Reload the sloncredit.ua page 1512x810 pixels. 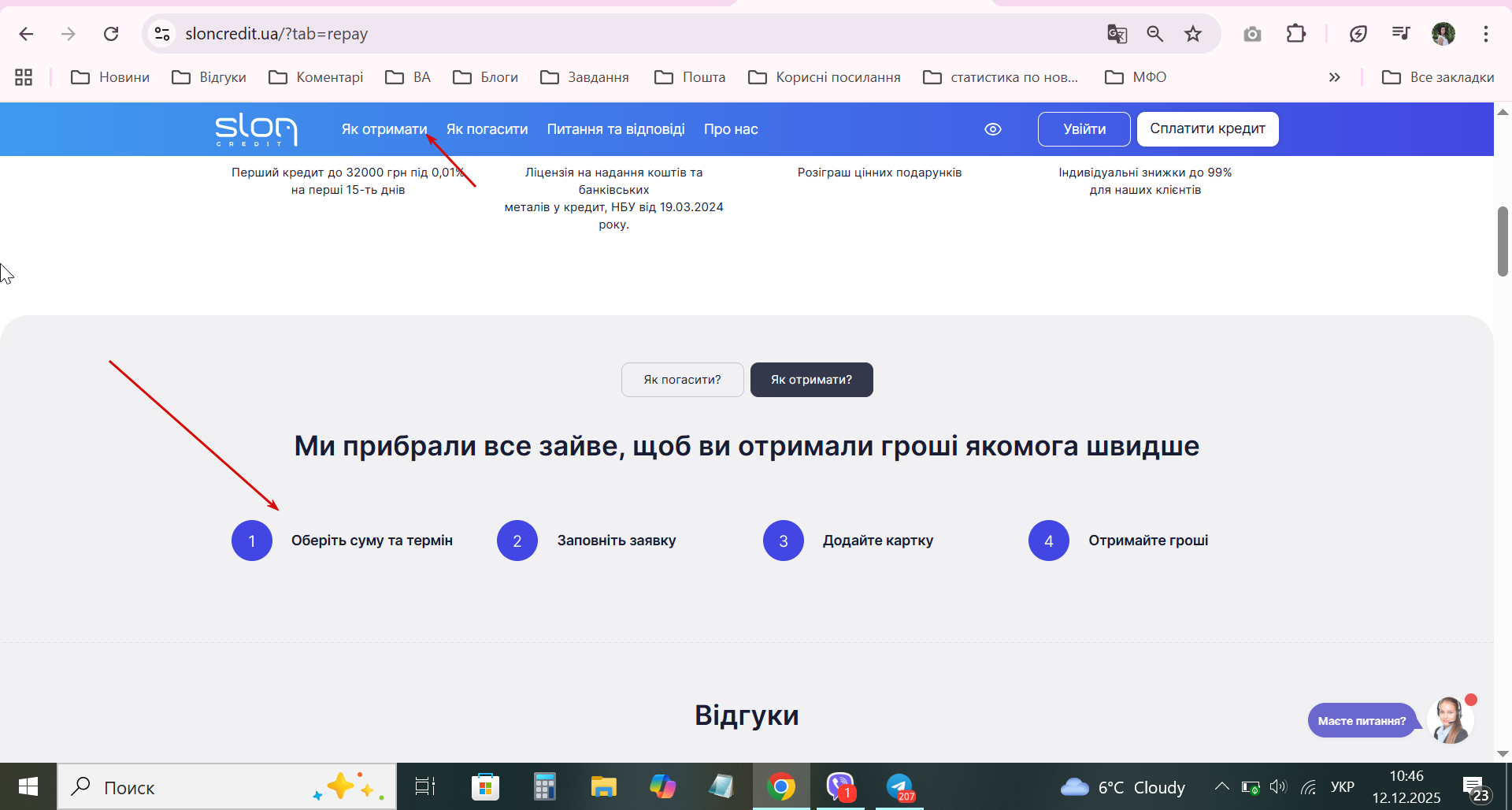[111, 34]
